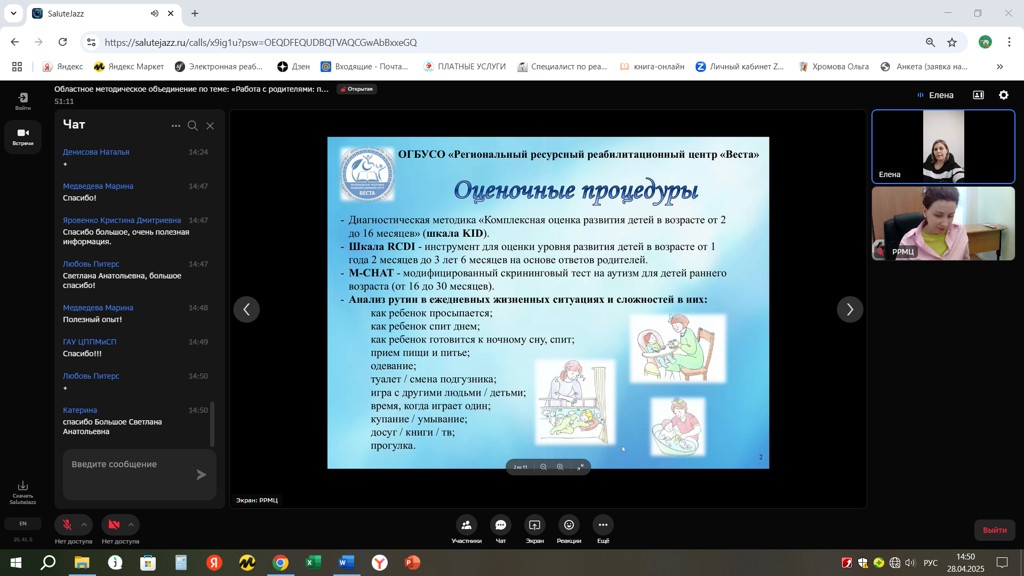This screenshot has width=1024, height=576.
Task: Expand camera device options arrow
Action: (131, 525)
